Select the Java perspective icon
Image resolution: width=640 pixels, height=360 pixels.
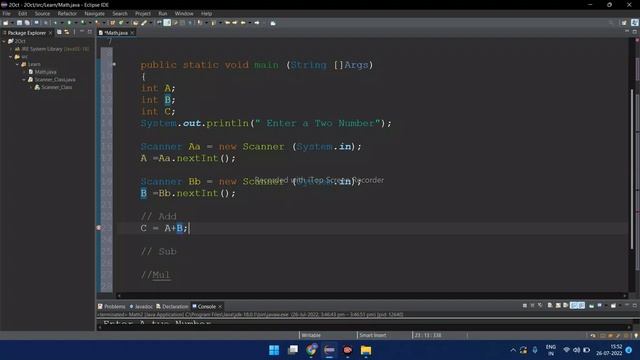tap(635, 23)
